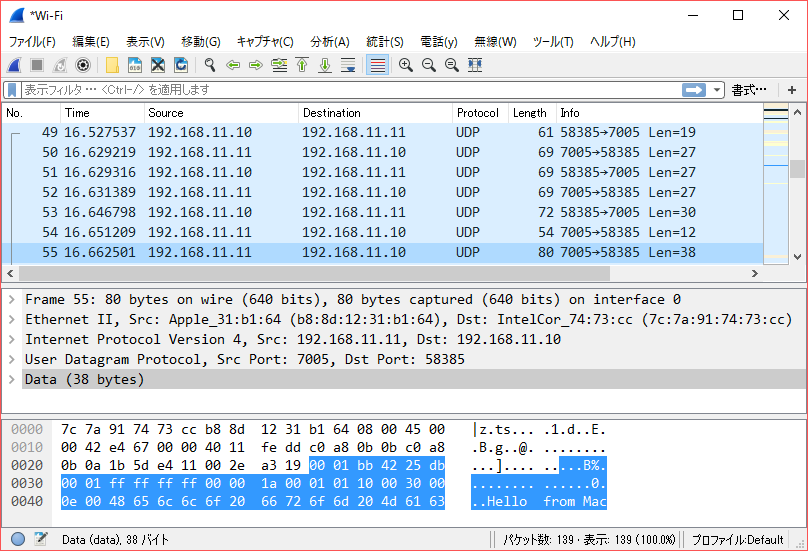Click the zoom in magnifier icon
Image resolution: width=808 pixels, height=551 pixels.
[x=405, y=65]
